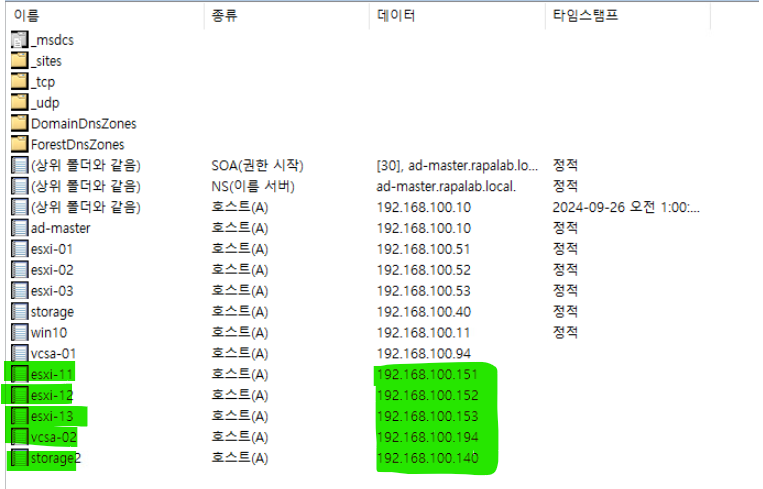Click the 2024-09-26 timestamp cell
The image size is (763, 489).
(x=626, y=207)
